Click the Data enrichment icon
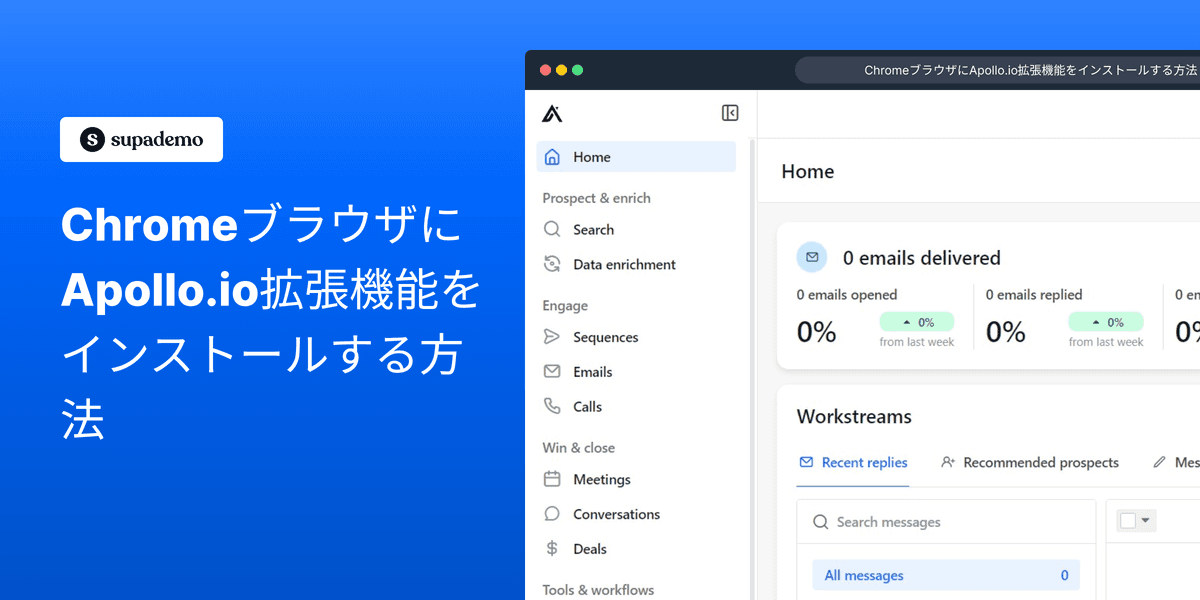This screenshot has width=1200, height=600. pyautogui.click(x=551, y=264)
